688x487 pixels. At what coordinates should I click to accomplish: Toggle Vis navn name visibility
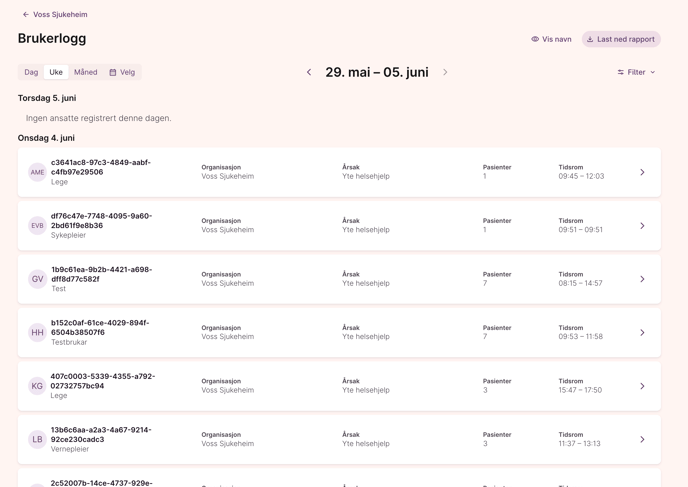(551, 39)
